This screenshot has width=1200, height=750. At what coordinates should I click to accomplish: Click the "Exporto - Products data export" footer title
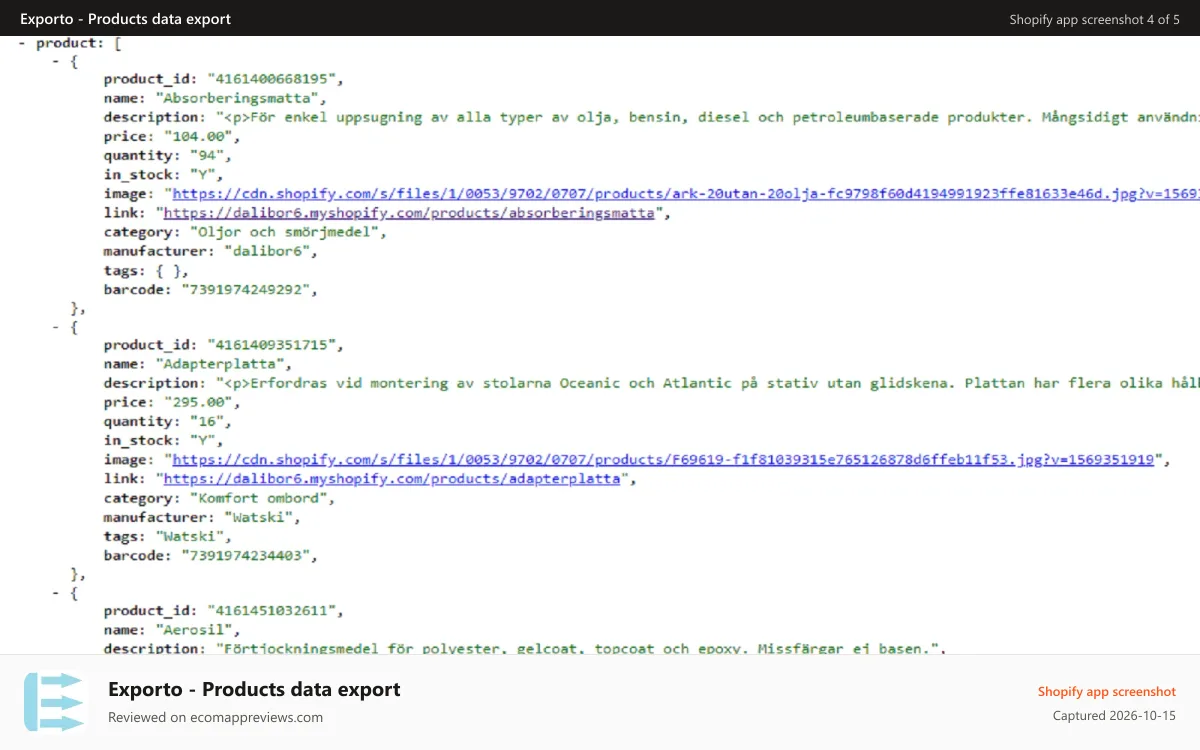point(254,689)
